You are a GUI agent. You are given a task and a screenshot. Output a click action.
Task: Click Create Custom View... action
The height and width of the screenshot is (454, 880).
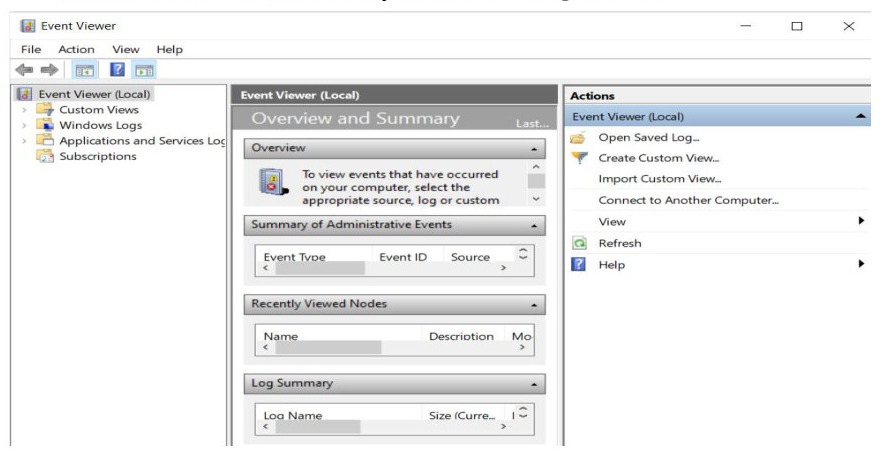coord(659,158)
